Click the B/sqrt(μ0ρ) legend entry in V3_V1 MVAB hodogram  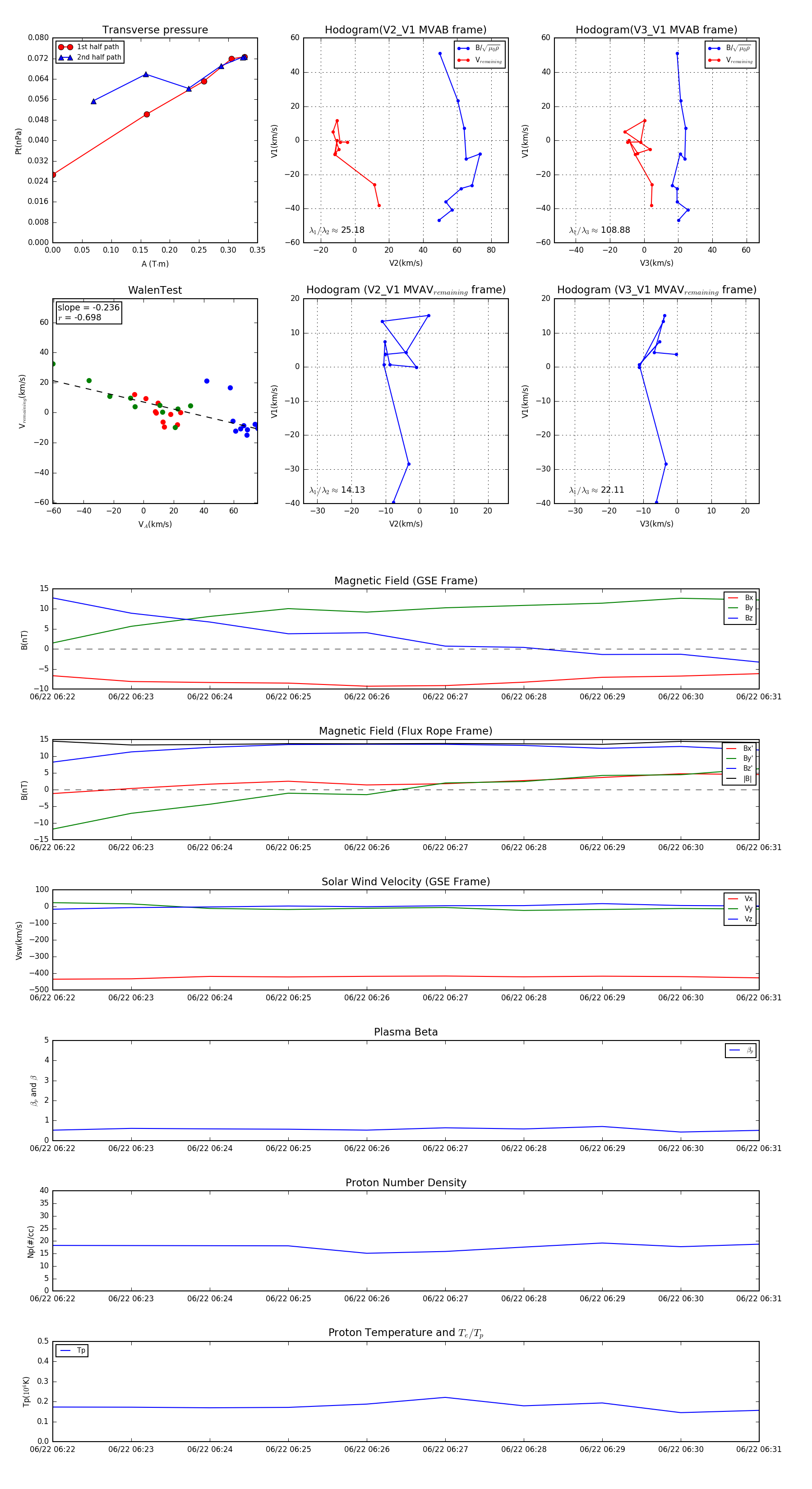pyautogui.click(x=730, y=48)
